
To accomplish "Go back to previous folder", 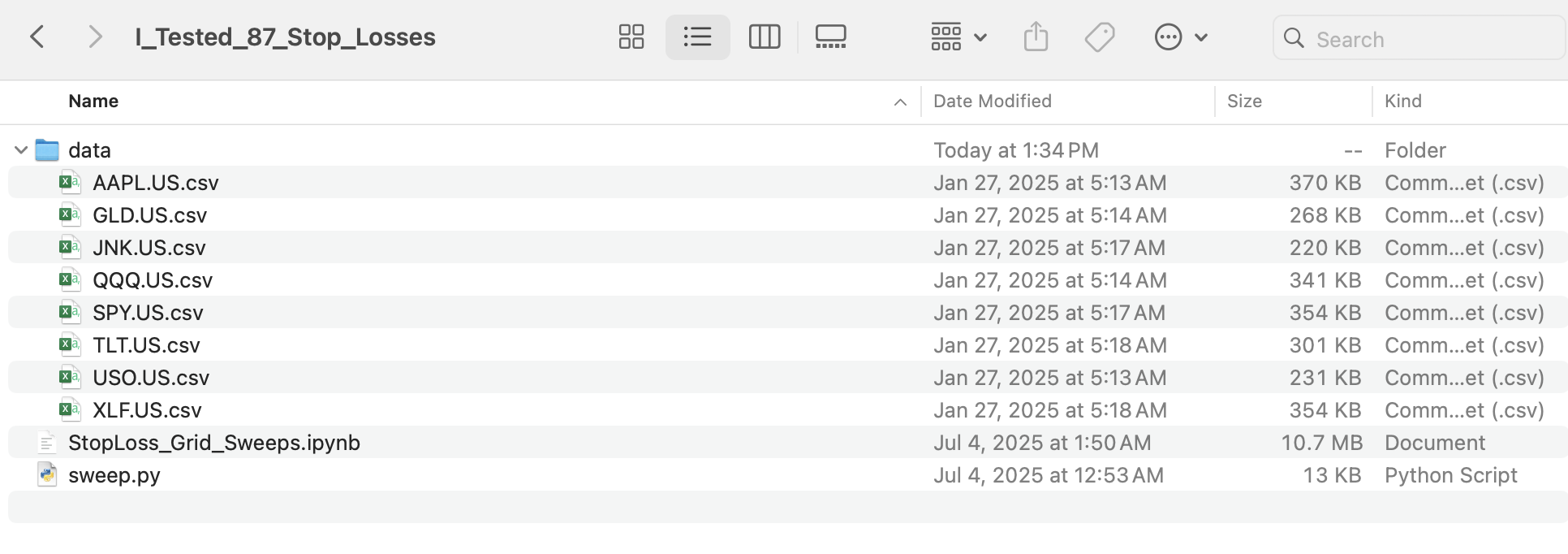I will tap(37, 37).
